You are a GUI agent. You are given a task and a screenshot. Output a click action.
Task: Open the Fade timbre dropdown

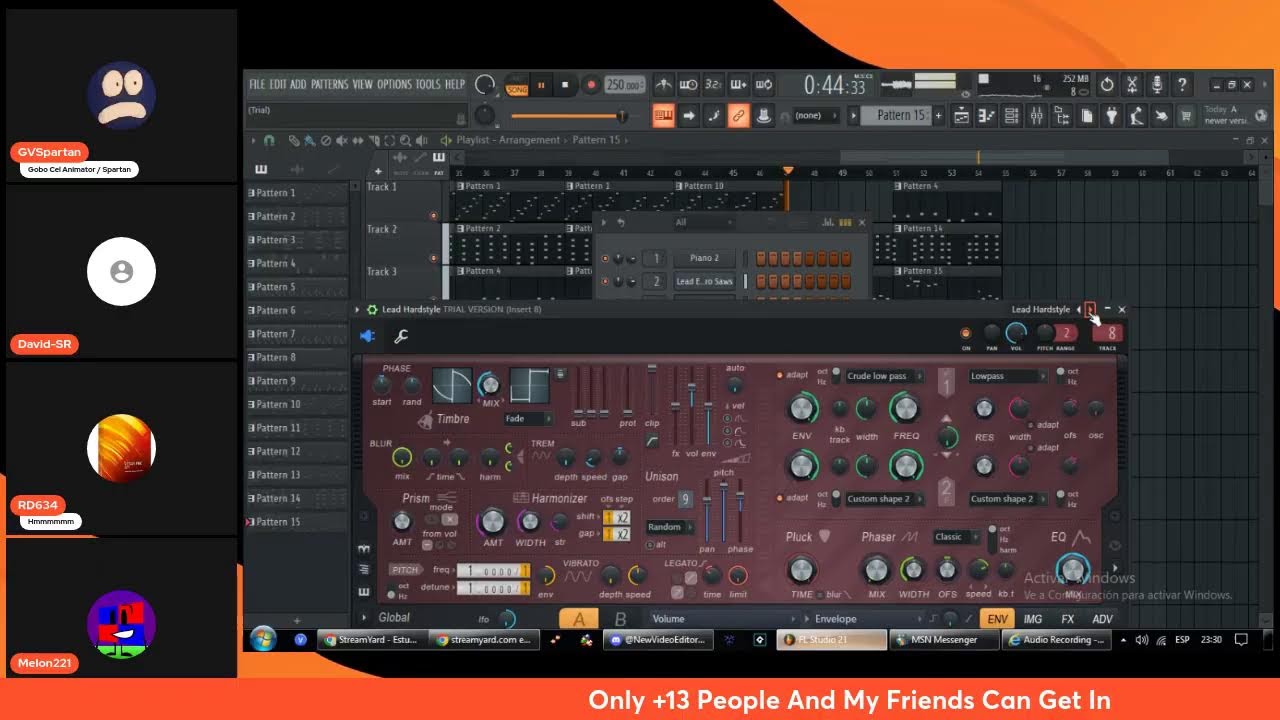[x=528, y=419]
